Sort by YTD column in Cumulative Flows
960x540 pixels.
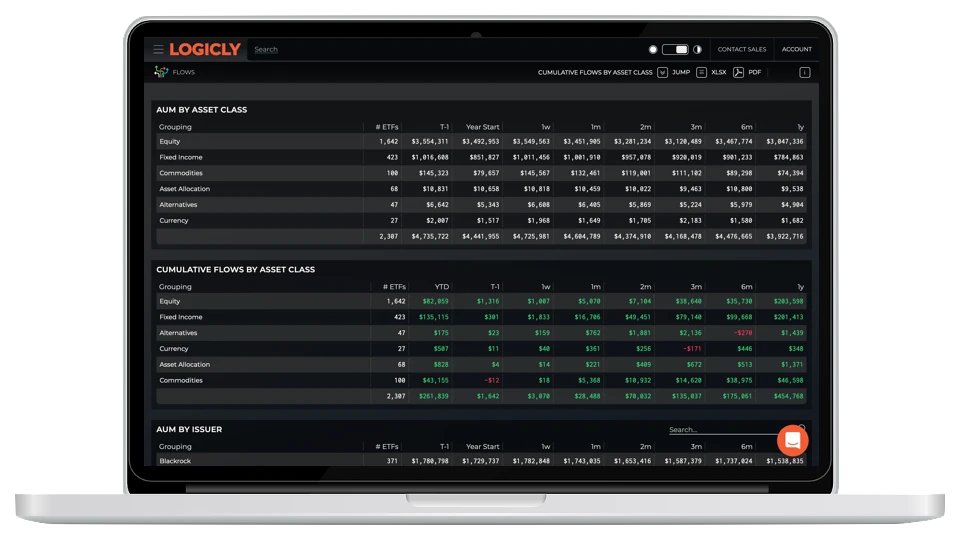pos(442,287)
